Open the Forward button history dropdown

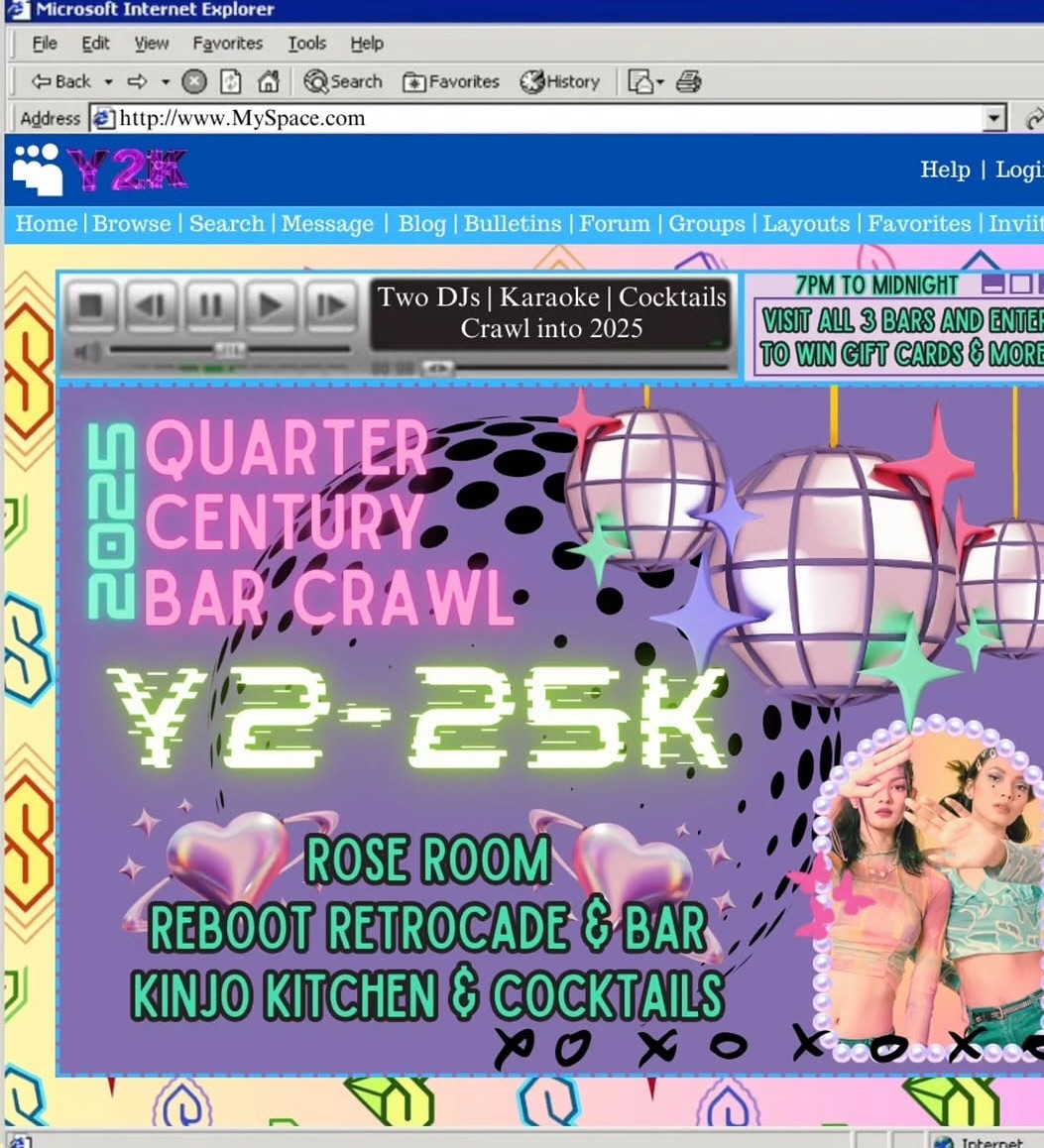pyautogui.click(x=166, y=82)
